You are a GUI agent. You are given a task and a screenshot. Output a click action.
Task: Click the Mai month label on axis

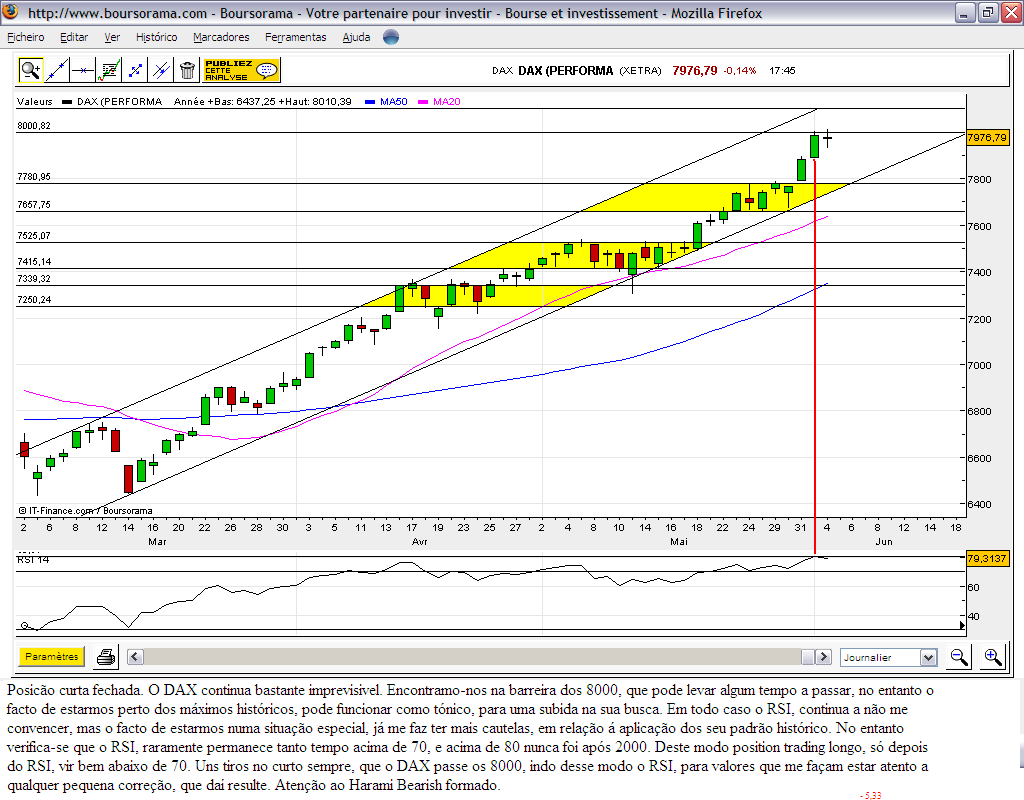[x=679, y=541]
